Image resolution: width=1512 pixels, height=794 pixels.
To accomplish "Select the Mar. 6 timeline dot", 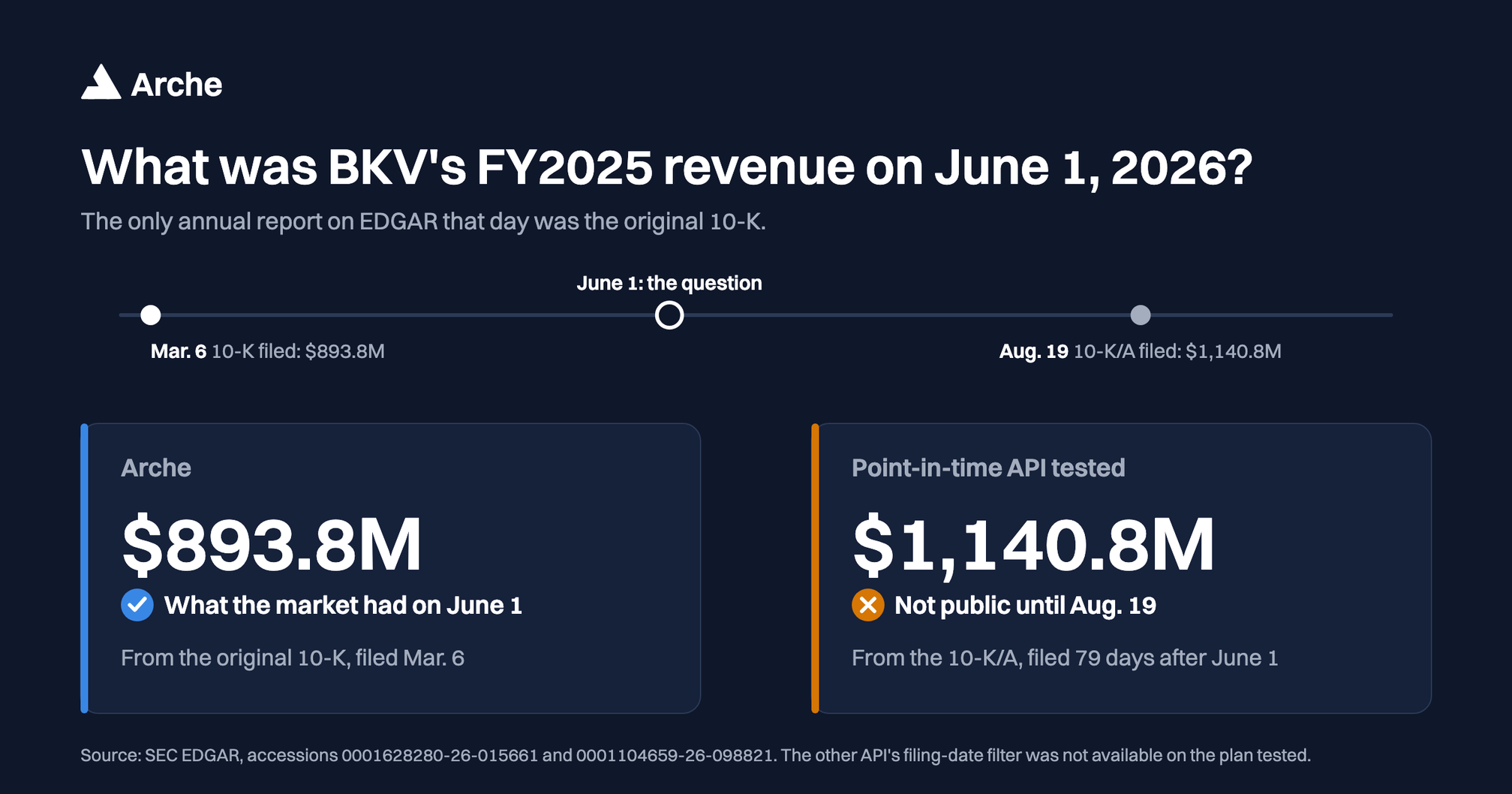I will pyautogui.click(x=151, y=315).
